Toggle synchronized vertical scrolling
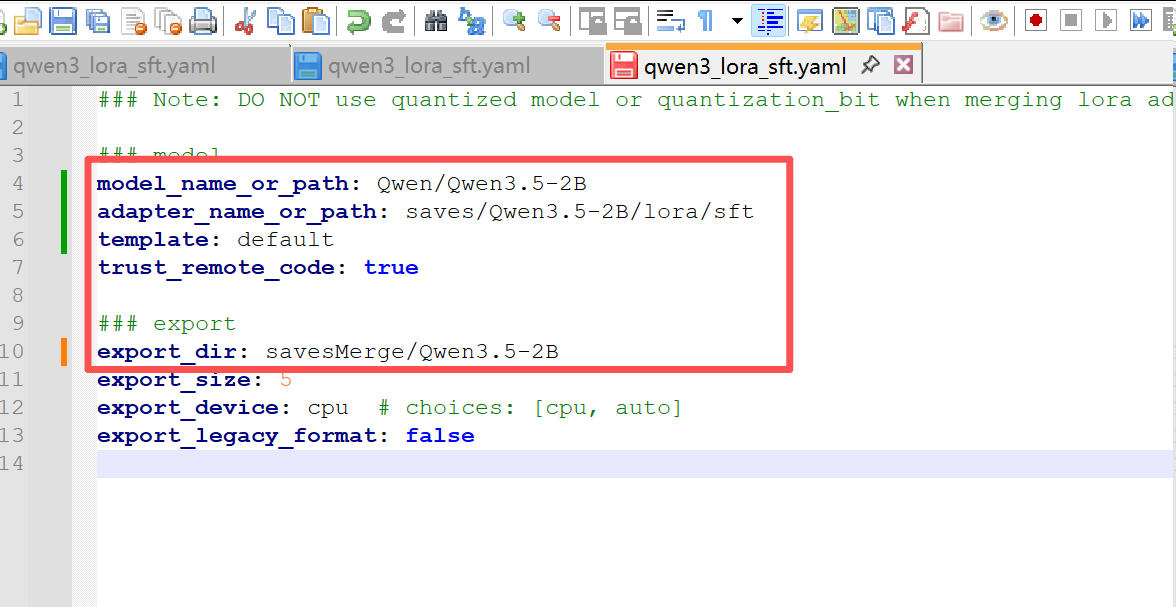The height and width of the screenshot is (607, 1176). click(592, 20)
